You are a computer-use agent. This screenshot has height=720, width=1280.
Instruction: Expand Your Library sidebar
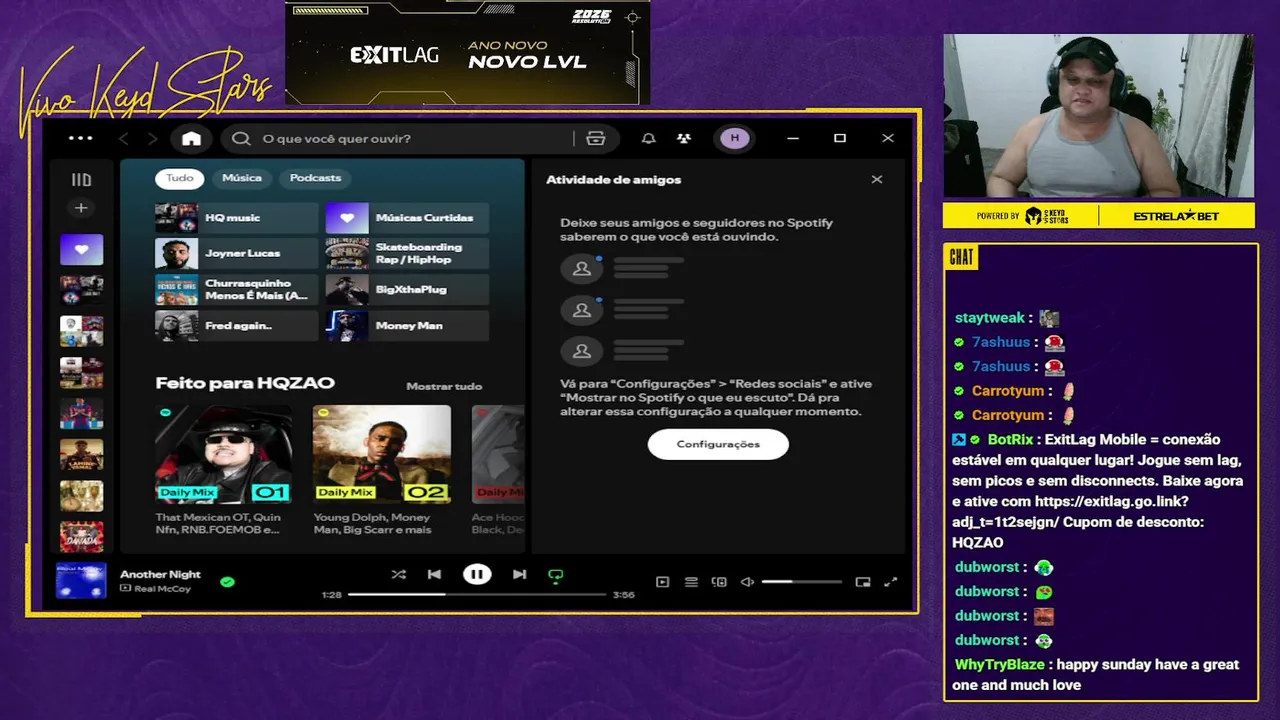click(x=81, y=180)
